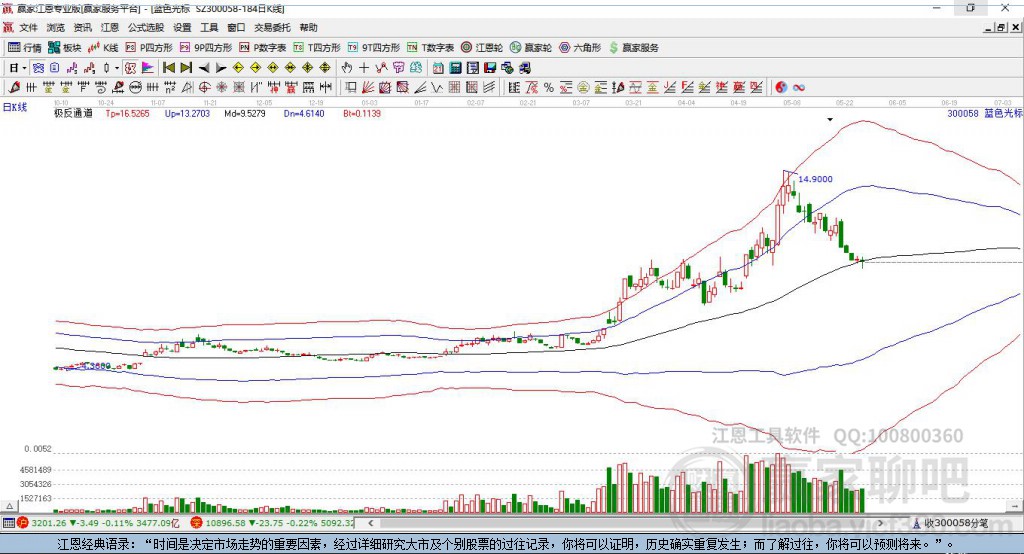Click the up triangle at volume panel left

9,506
